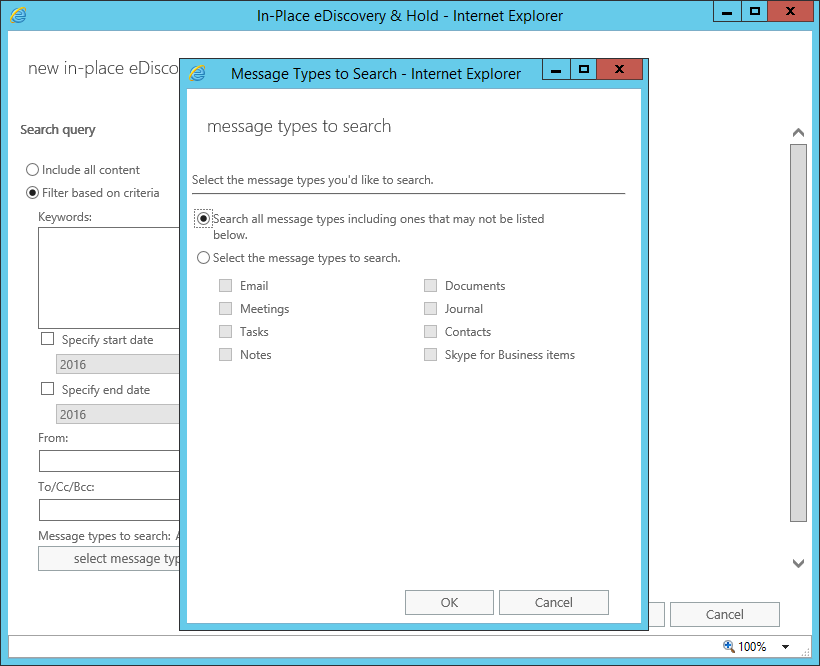
Task: Click the 100% zoom level text
Action: coord(752,647)
